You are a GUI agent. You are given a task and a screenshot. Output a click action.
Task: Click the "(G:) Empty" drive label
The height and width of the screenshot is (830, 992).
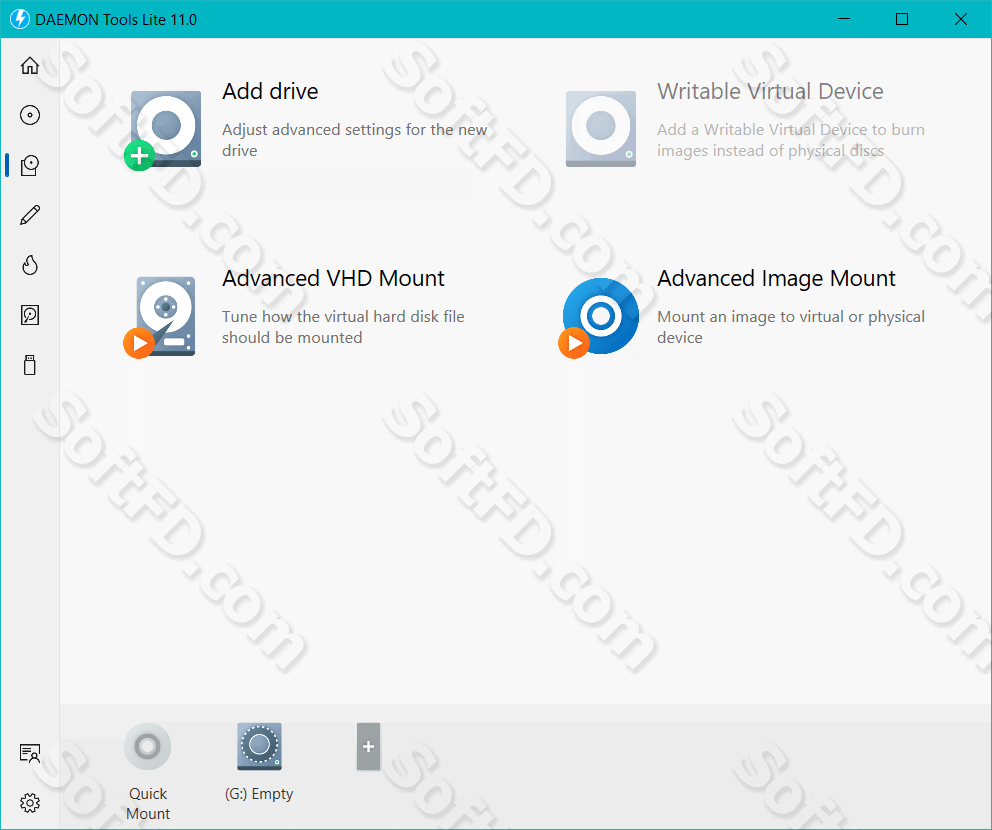click(259, 793)
